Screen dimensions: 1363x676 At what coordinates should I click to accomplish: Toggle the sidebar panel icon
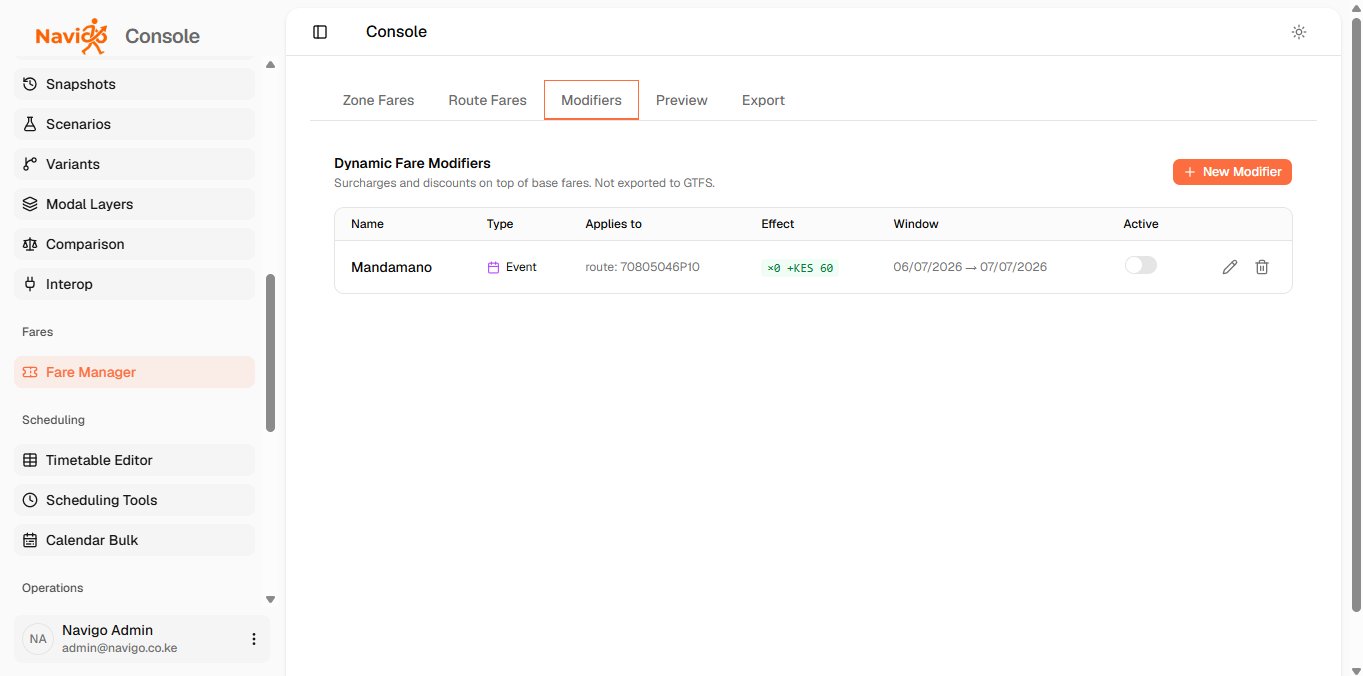(x=320, y=32)
